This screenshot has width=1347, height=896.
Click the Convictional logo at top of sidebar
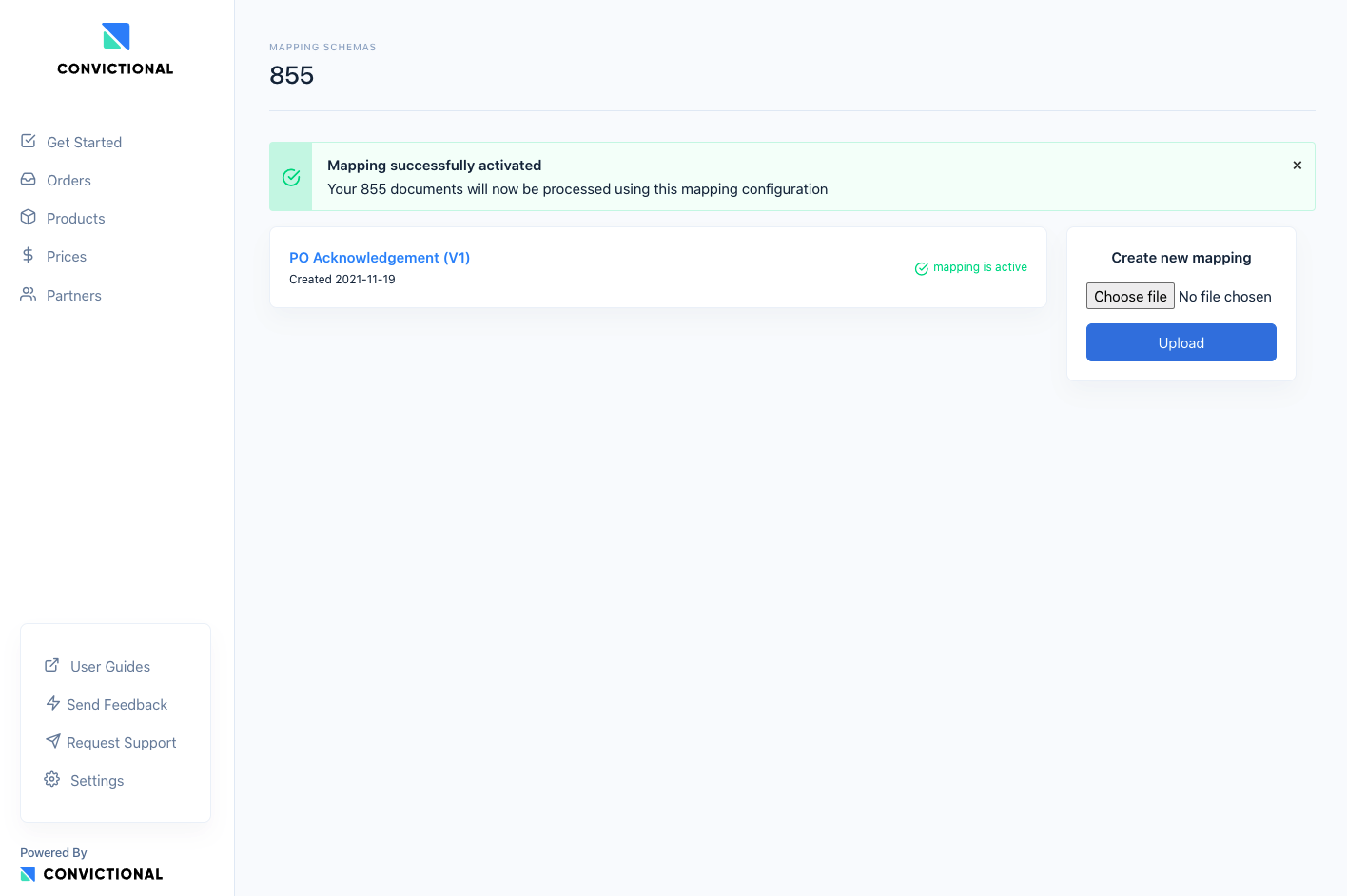point(115,49)
